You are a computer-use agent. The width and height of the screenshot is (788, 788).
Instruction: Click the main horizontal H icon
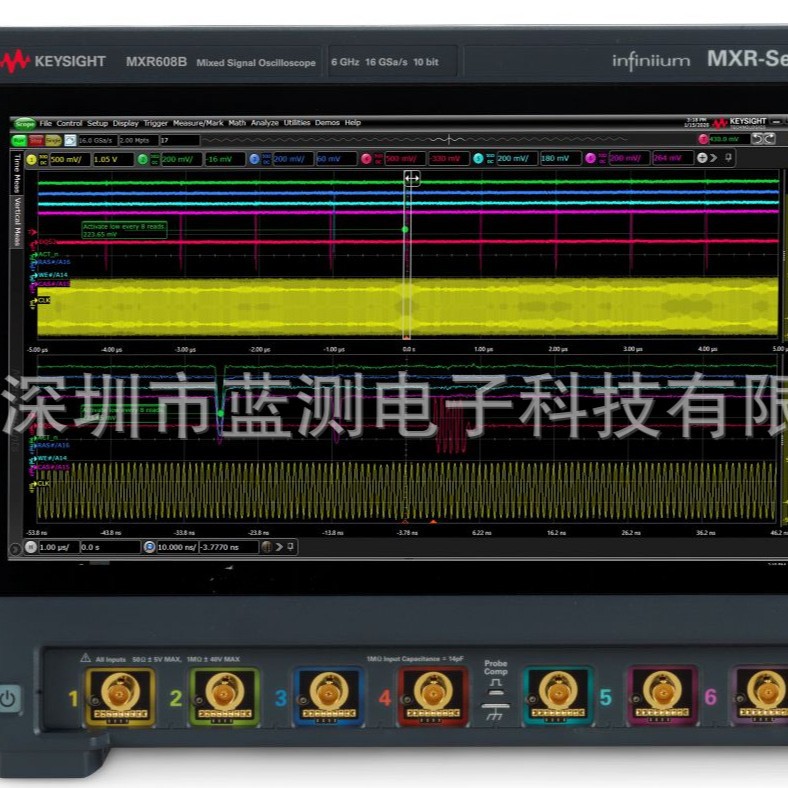[x=31, y=547]
